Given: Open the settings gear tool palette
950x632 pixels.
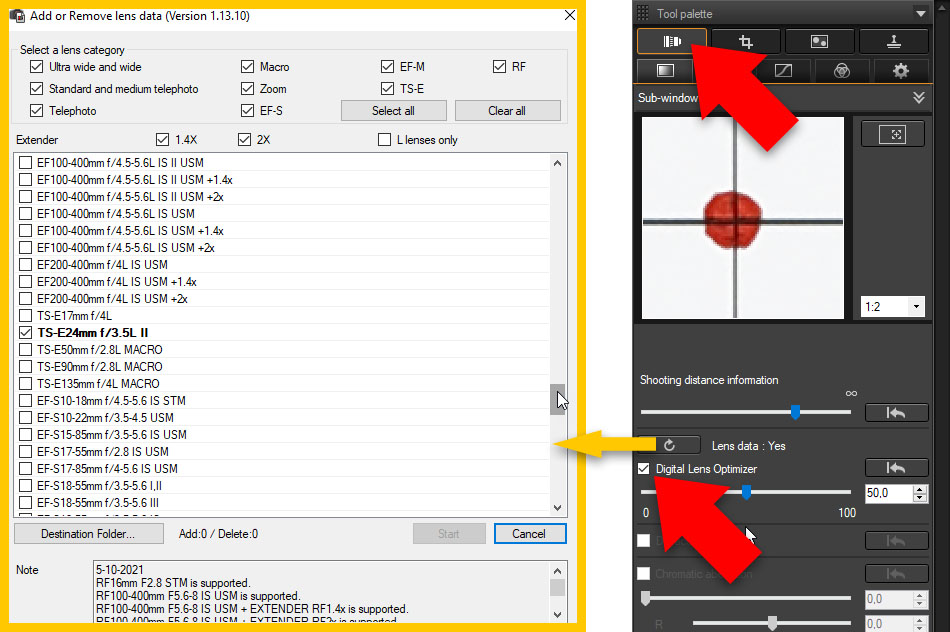Looking at the screenshot, I should click(900, 71).
